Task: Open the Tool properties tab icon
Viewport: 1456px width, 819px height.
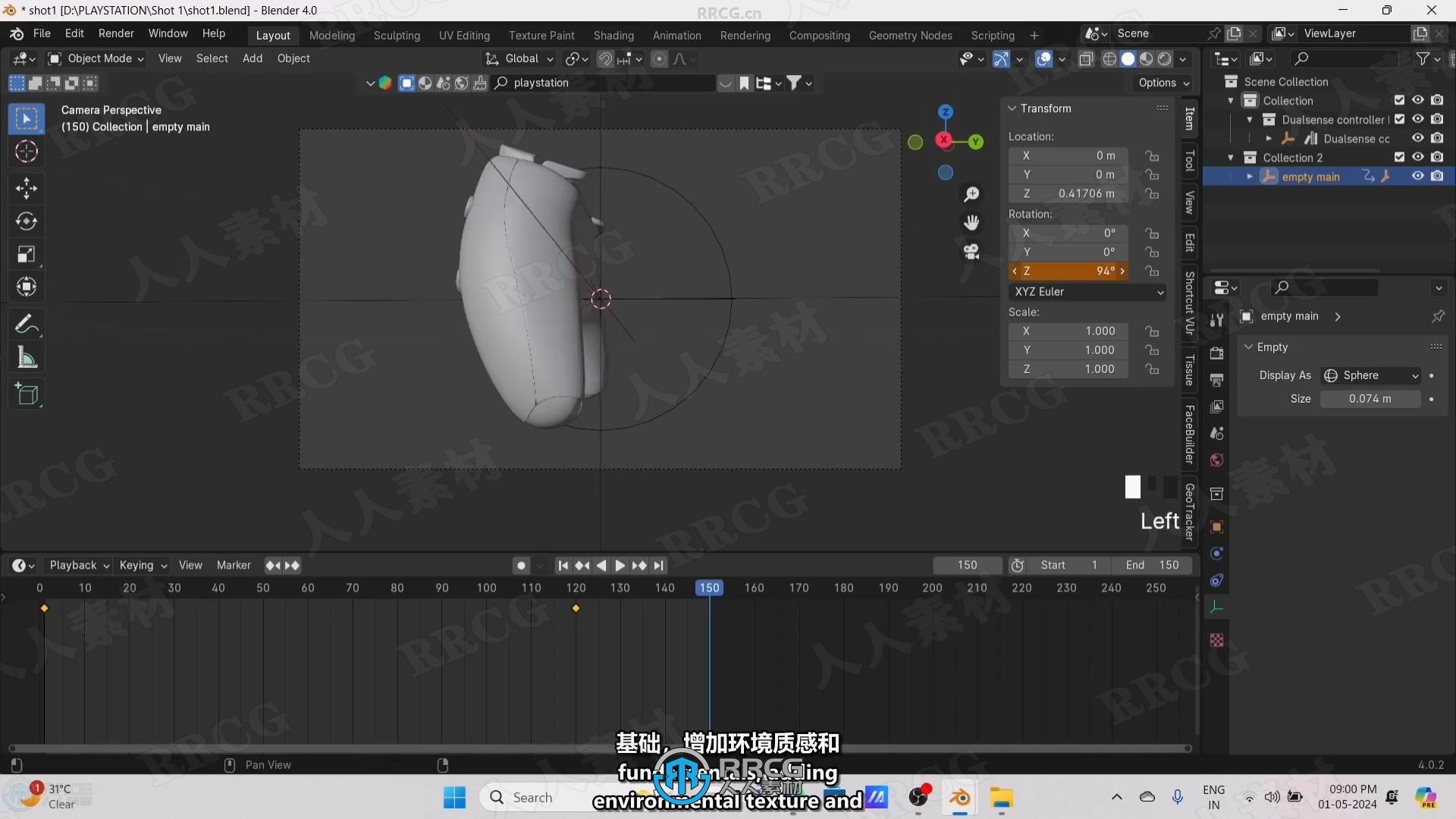Action: 1216,320
